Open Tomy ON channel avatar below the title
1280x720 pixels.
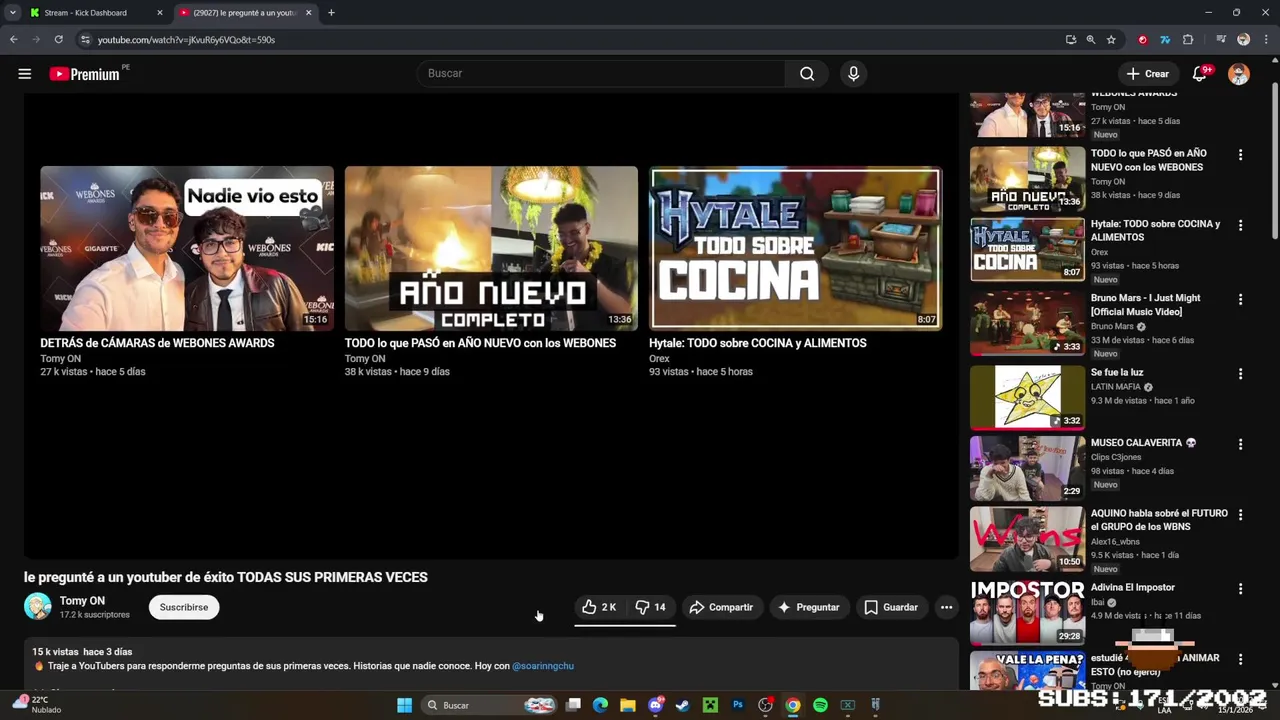click(x=38, y=607)
